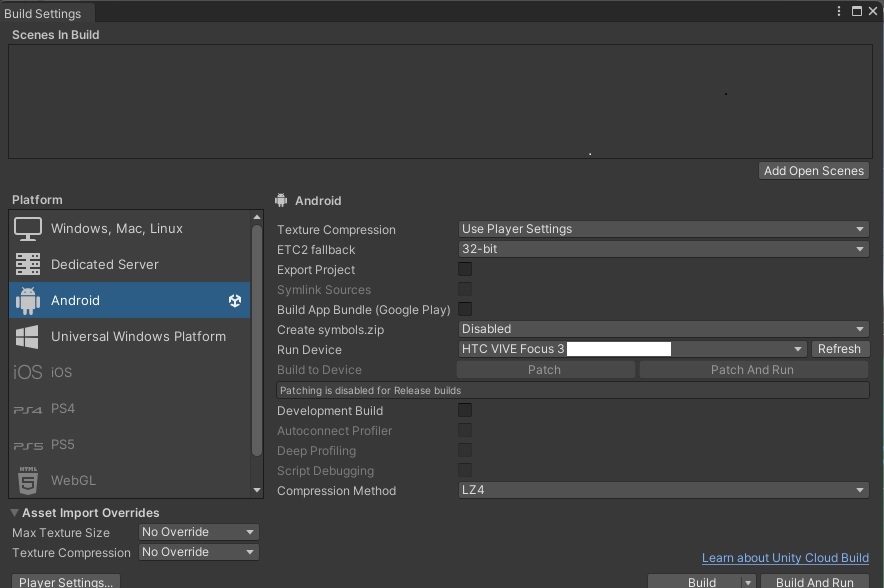Viewport: 884px width, 588px height.
Task: Select the Universal Windows Platform logo icon
Action: point(28,336)
